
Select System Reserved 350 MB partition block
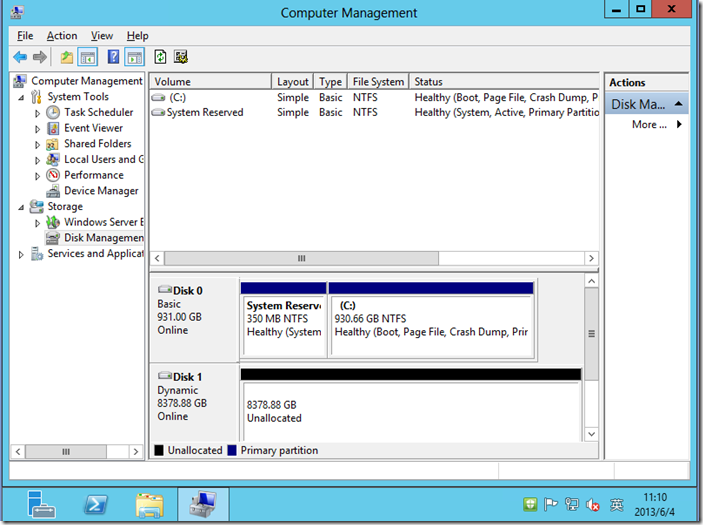point(283,320)
